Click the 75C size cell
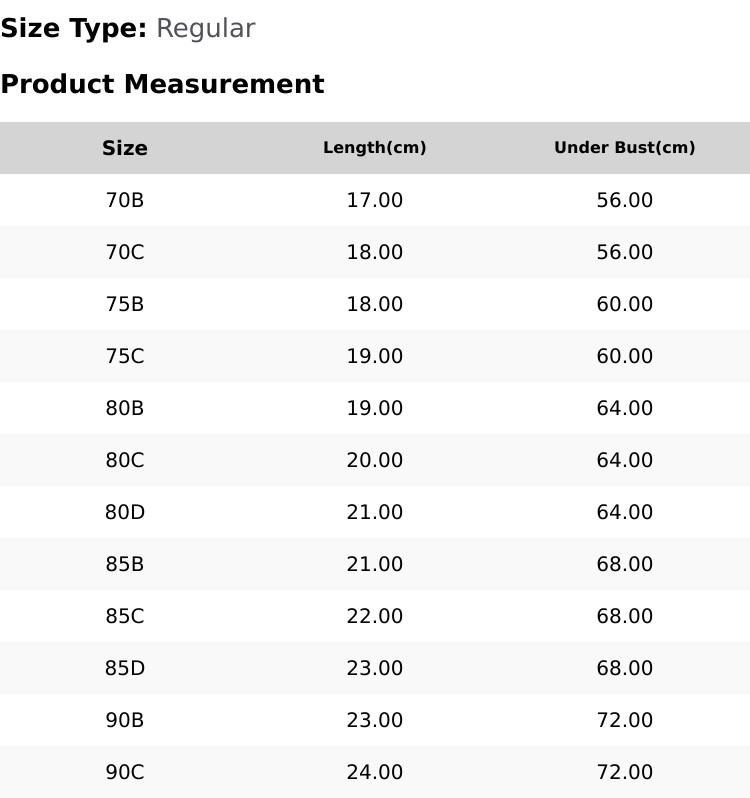Screen dimensions: 750x798 [125, 356]
